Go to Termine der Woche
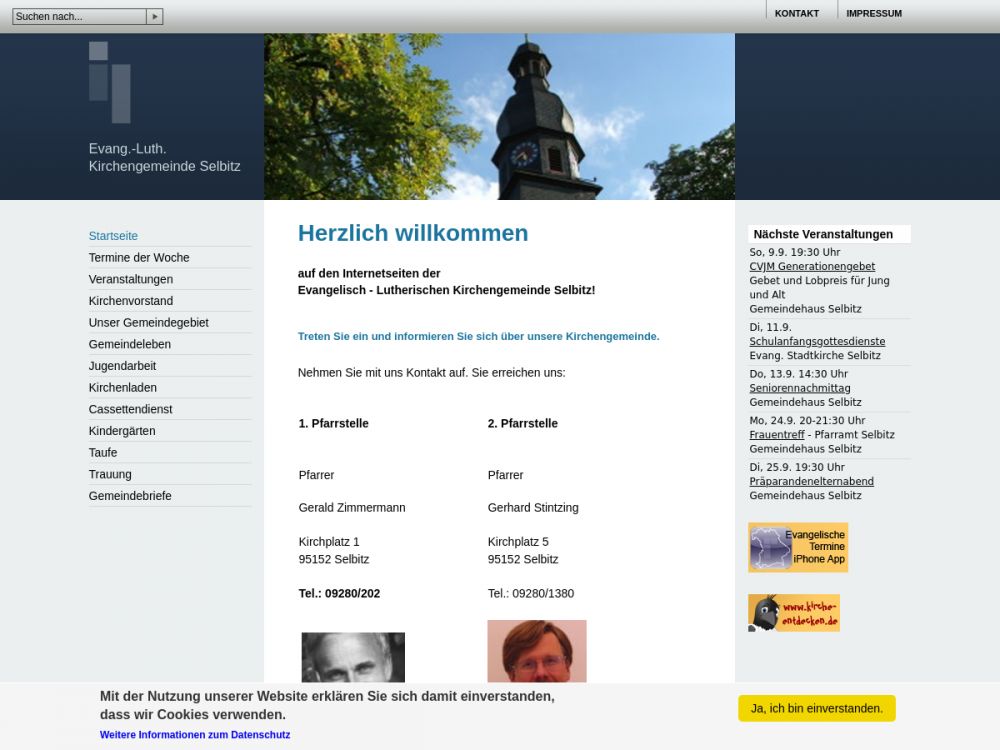Viewport: 1000px width, 750px height. (x=139, y=258)
